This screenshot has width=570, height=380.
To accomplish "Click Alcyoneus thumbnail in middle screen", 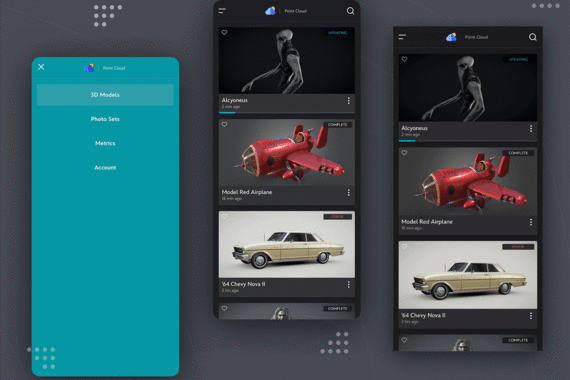I will (x=287, y=60).
